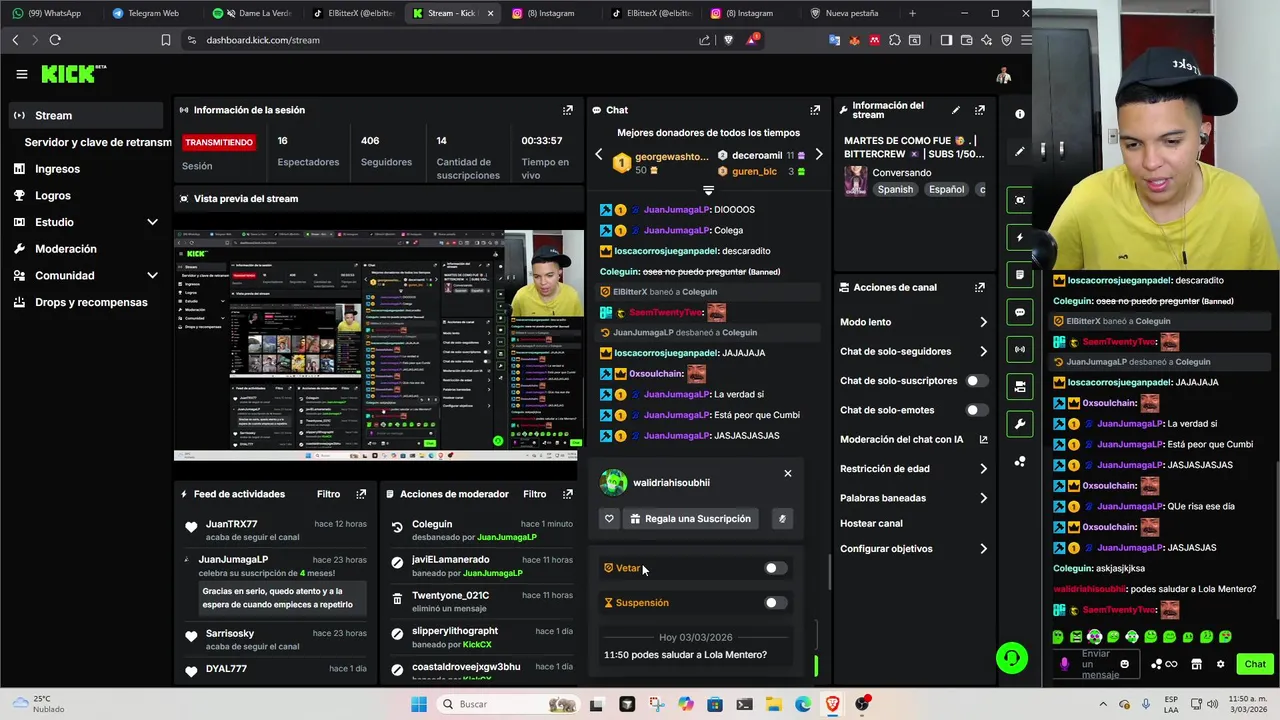The width and height of the screenshot is (1280, 720).
Task: Show next top donors with right arrow
Action: point(818,154)
